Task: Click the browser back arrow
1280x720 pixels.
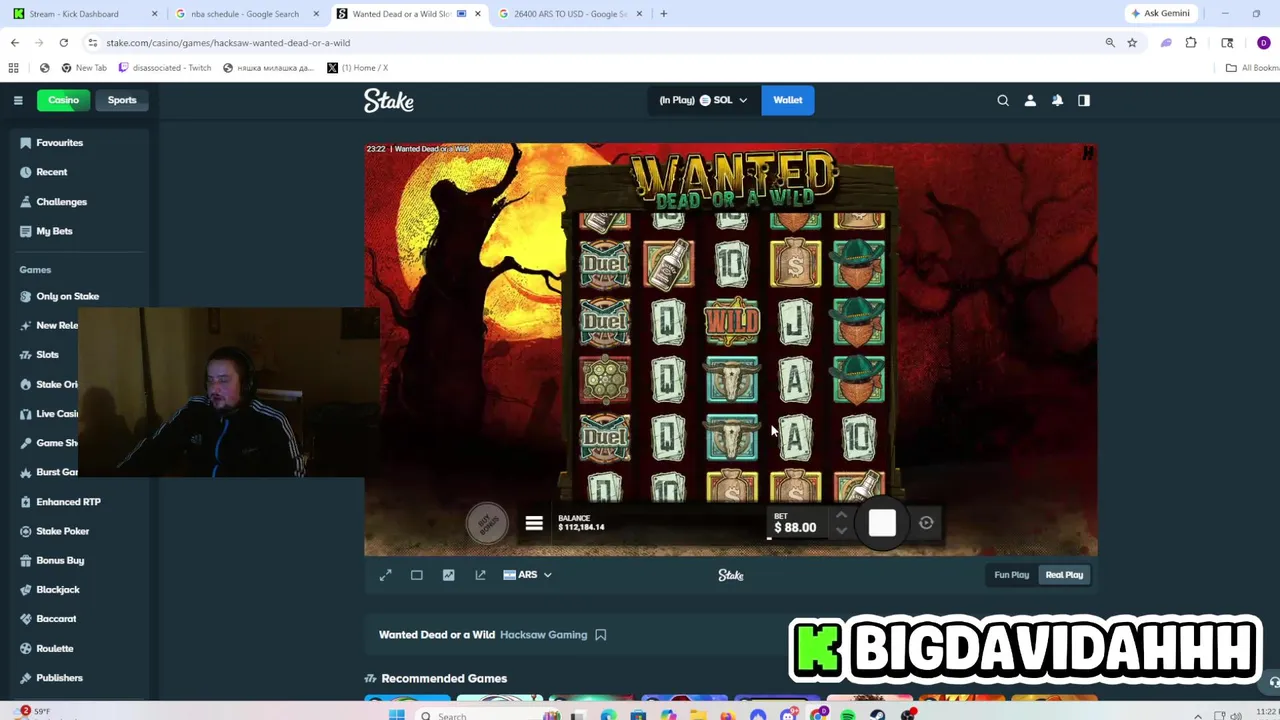Action: point(15,43)
